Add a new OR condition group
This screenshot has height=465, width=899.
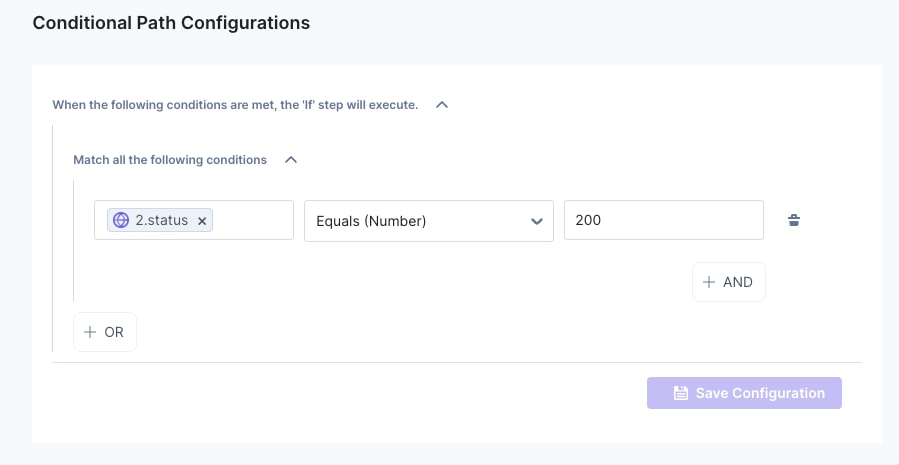tap(105, 332)
